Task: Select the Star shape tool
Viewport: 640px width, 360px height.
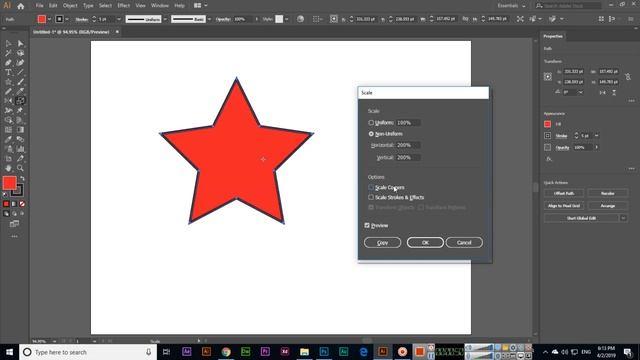Action: (x=8, y=82)
